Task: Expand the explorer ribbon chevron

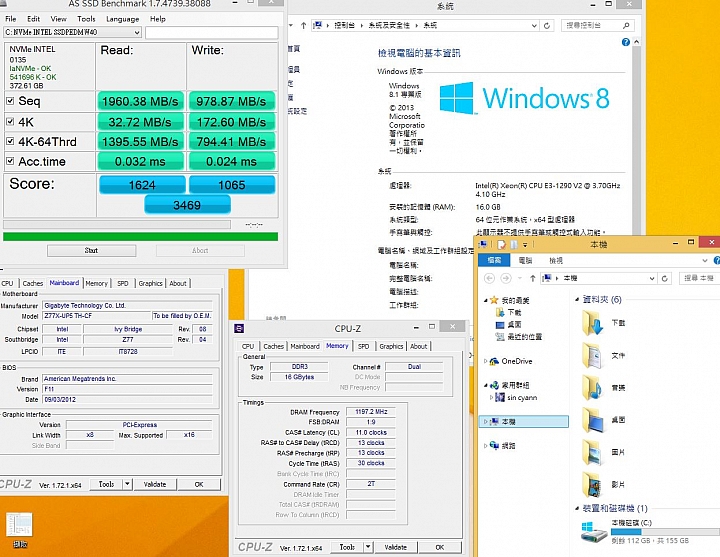Action: [x=705, y=260]
